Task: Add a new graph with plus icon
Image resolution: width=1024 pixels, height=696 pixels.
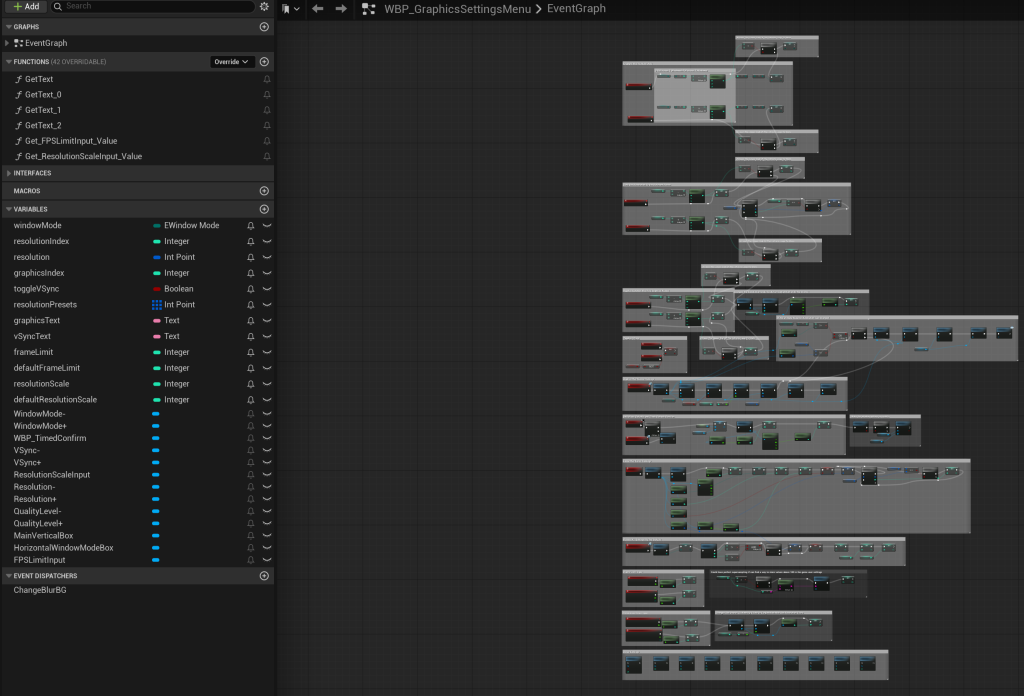Action: 264,27
